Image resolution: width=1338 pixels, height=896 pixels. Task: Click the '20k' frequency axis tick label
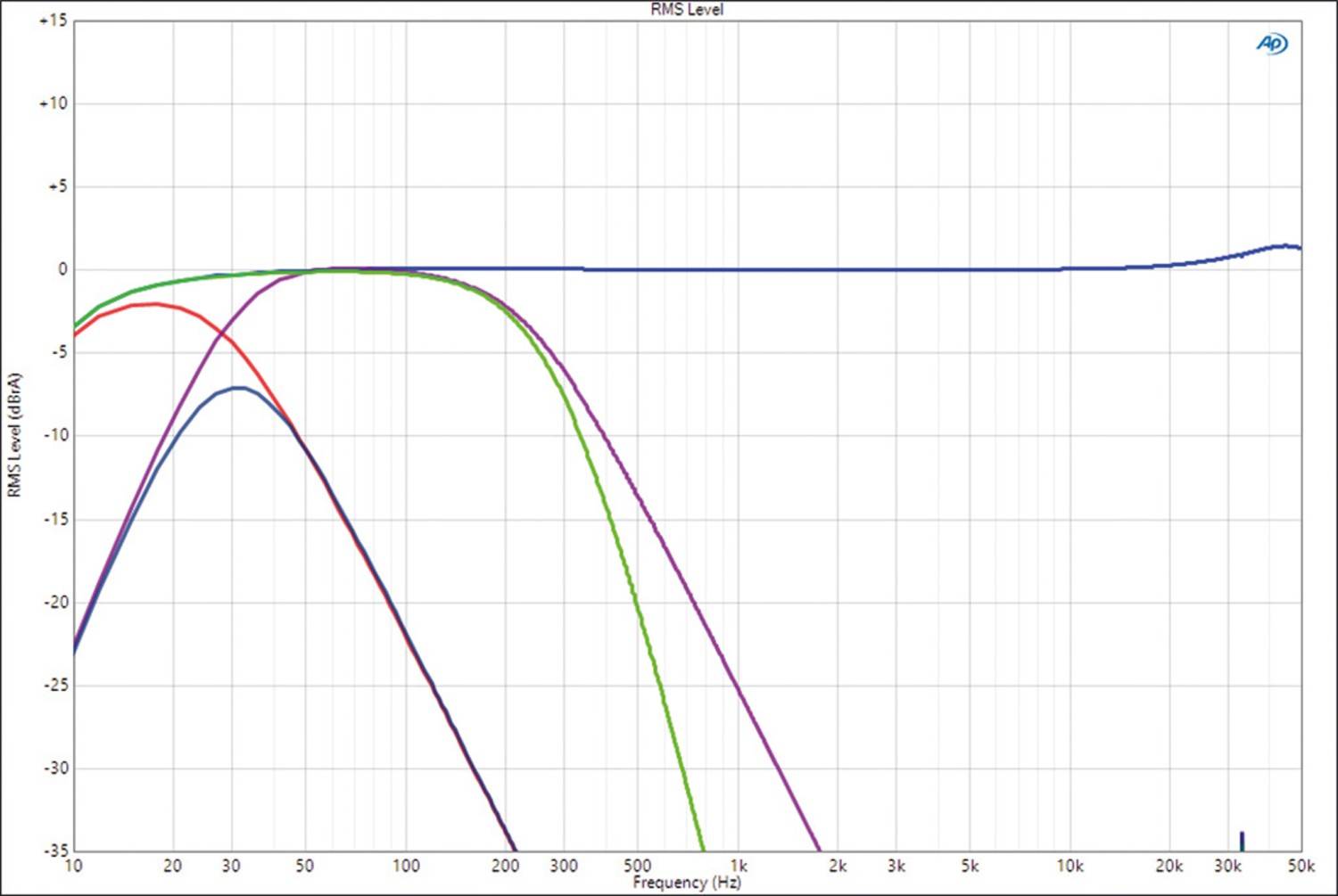coord(1169,866)
